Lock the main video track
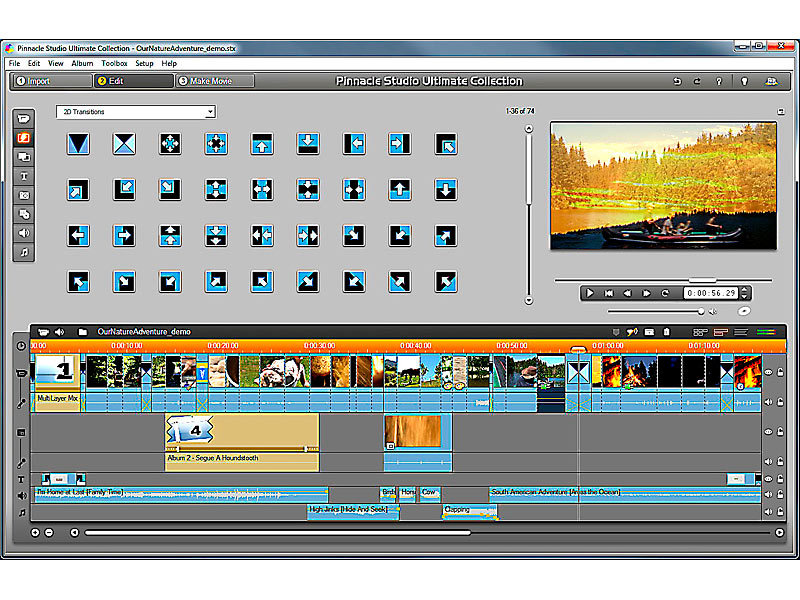This screenshot has width=800, height=600. click(781, 372)
